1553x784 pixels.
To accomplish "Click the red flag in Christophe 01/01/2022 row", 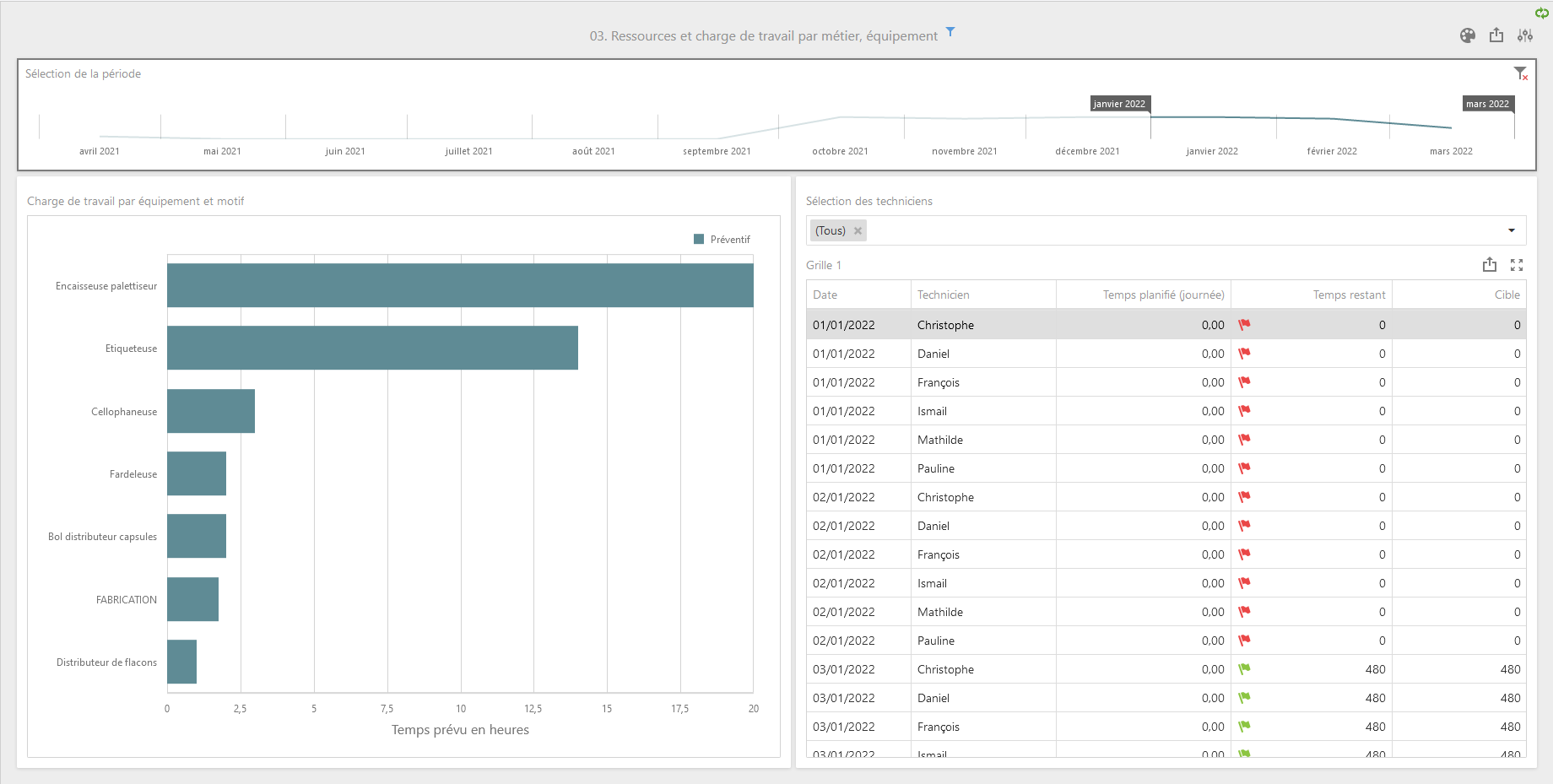I will [1244, 325].
